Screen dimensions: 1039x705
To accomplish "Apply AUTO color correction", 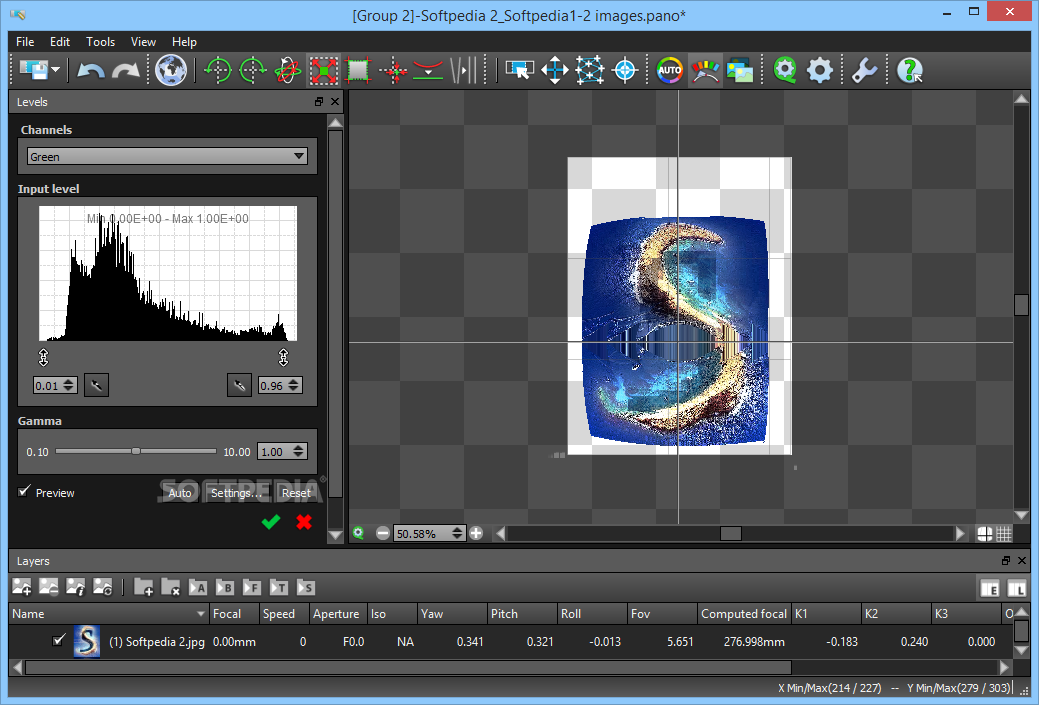I will tap(670, 70).
